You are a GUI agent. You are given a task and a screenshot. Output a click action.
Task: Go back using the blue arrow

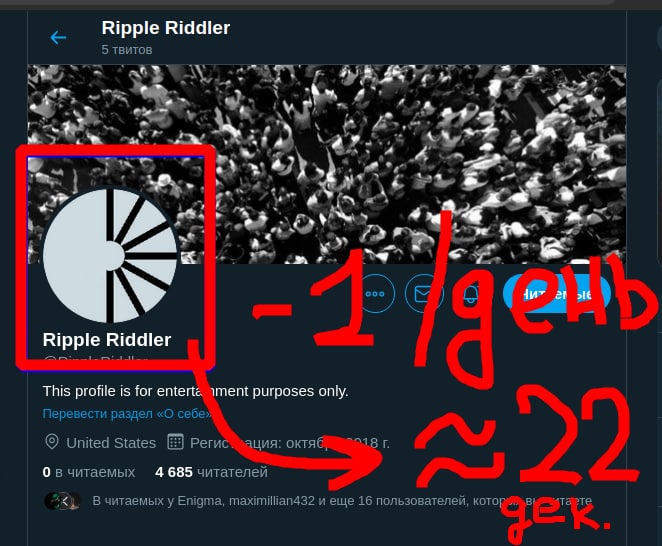(x=58, y=38)
